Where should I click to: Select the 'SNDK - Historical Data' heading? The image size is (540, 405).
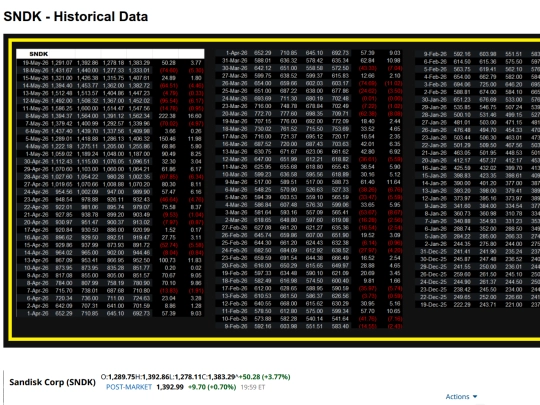(x=76, y=17)
